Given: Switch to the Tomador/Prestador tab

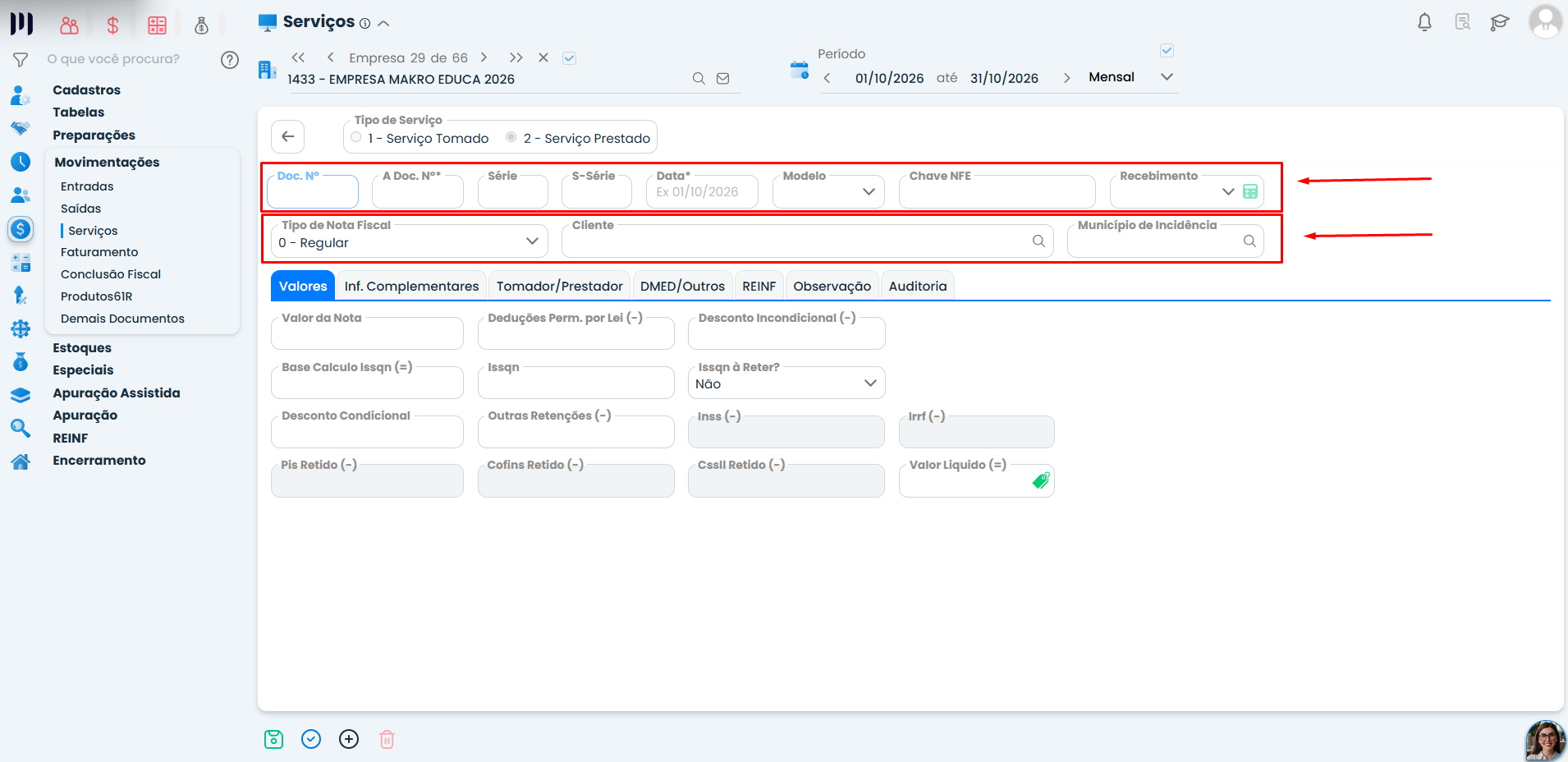Looking at the screenshot, I should pyautogui.click(x=559, y=286).
